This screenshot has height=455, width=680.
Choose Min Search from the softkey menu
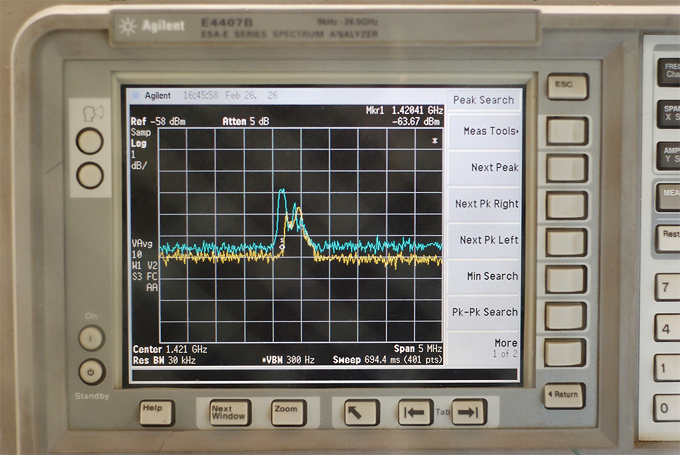pyautogui.click(x=492, y=276)
